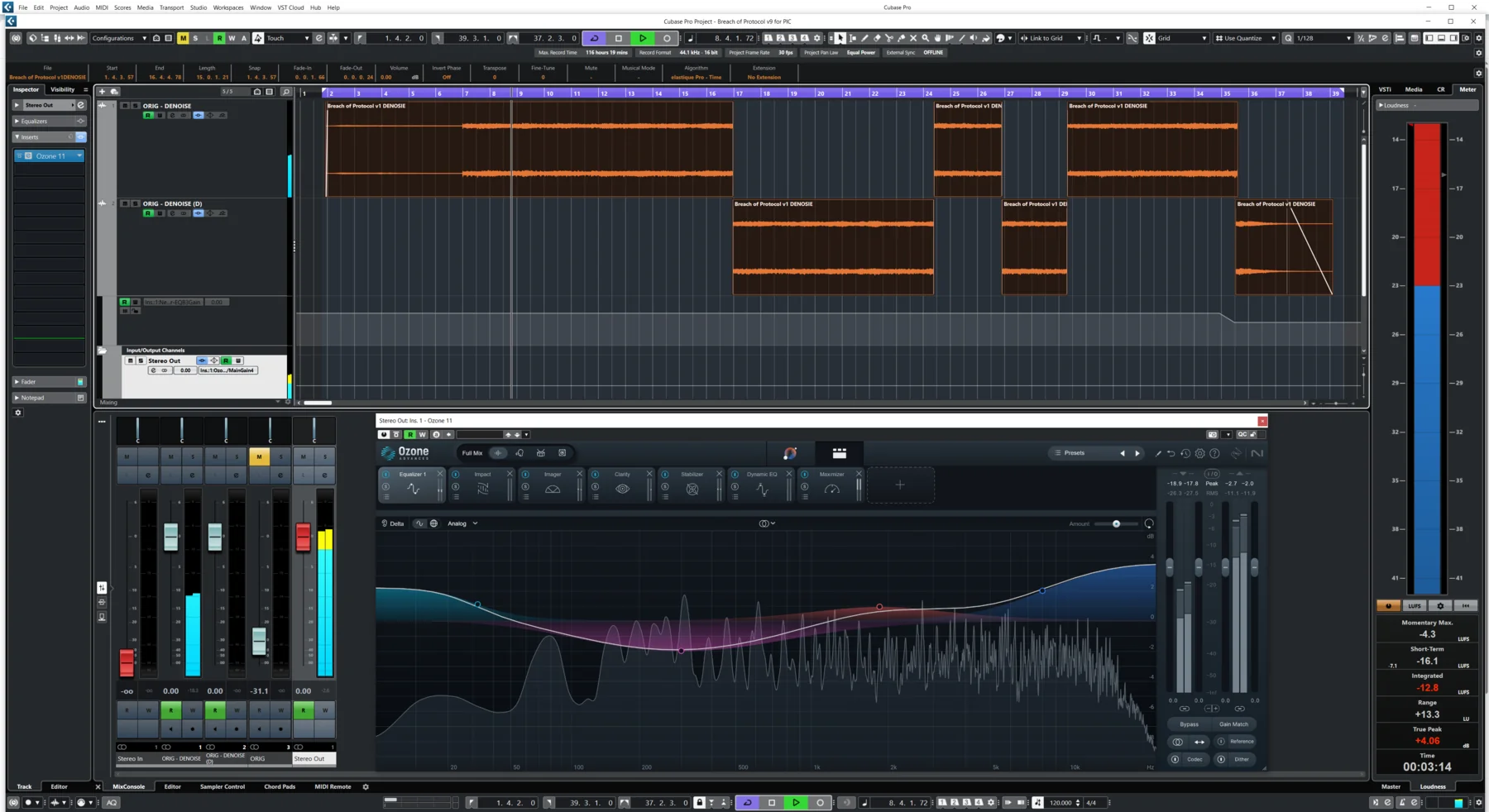This screenshot has width=1489, height=812.
Task: Open the Transport menu
Action: point(171,7)
